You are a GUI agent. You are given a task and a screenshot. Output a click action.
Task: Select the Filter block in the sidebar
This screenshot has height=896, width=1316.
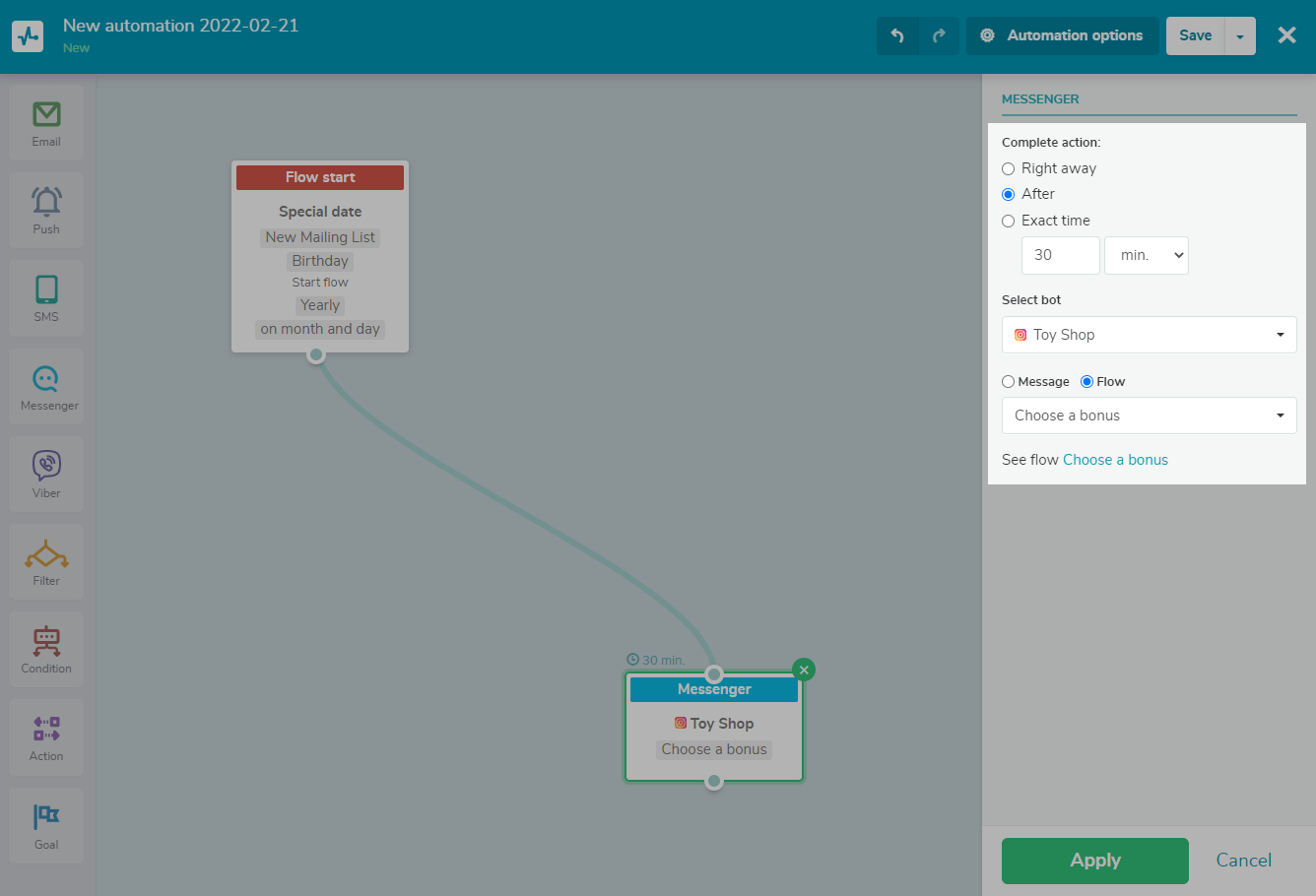pyautogui.click(x=45, y=560)
